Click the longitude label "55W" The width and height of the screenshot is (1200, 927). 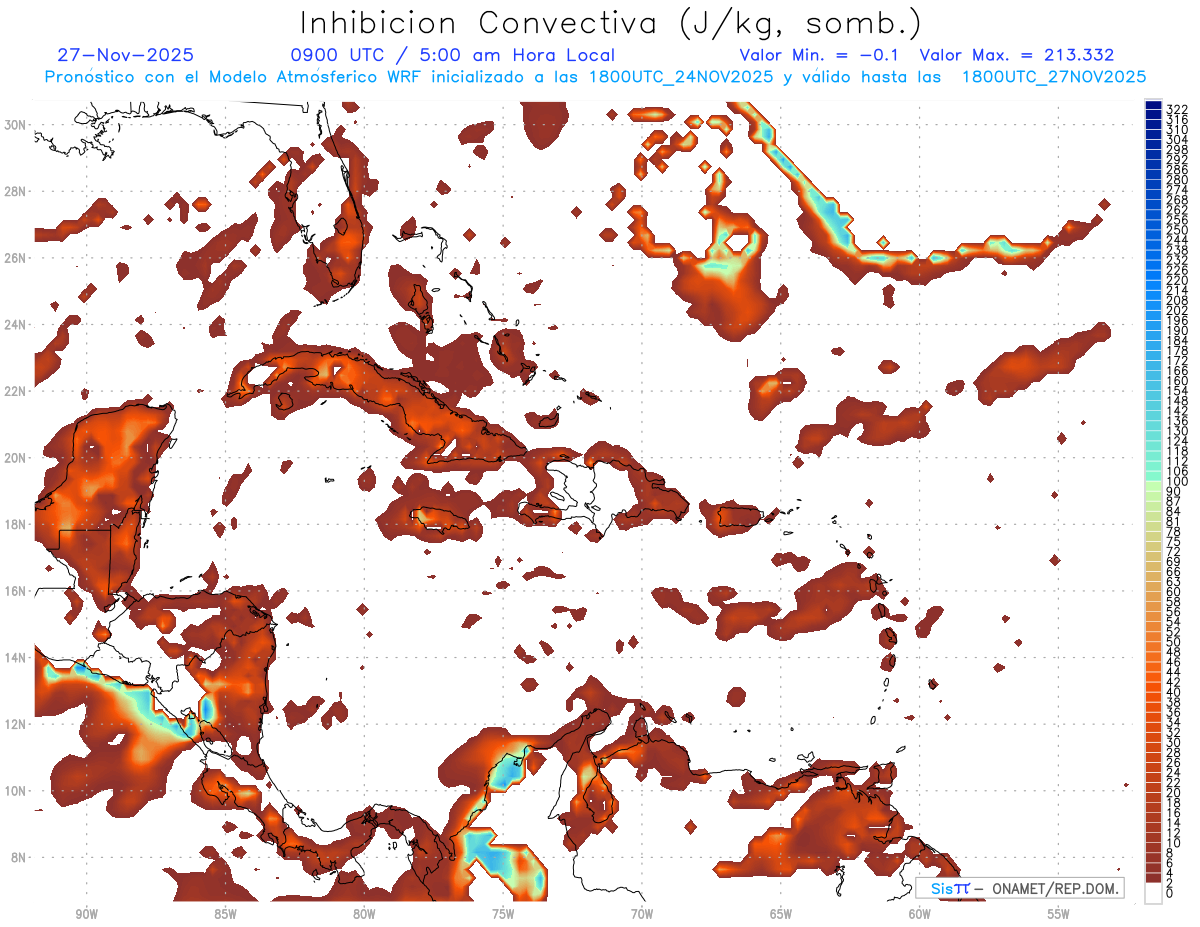pos(1059,914)
